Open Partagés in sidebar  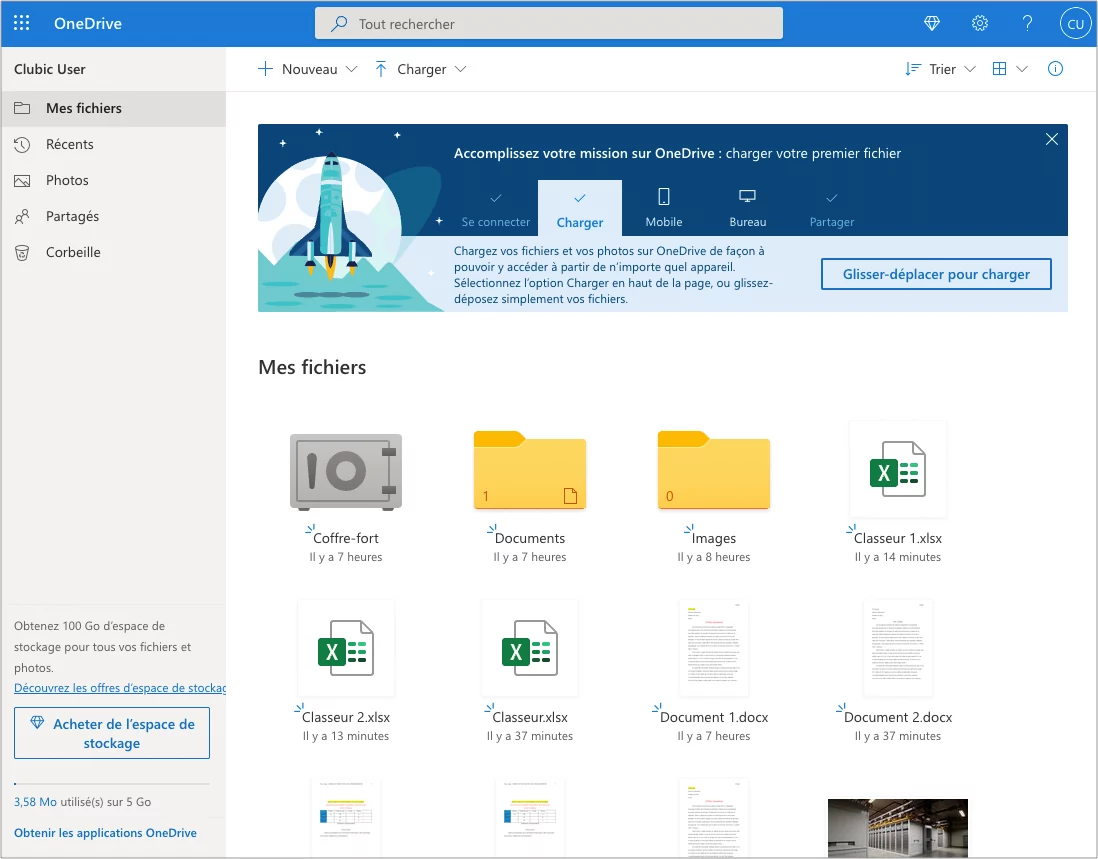tap(113, 216)
